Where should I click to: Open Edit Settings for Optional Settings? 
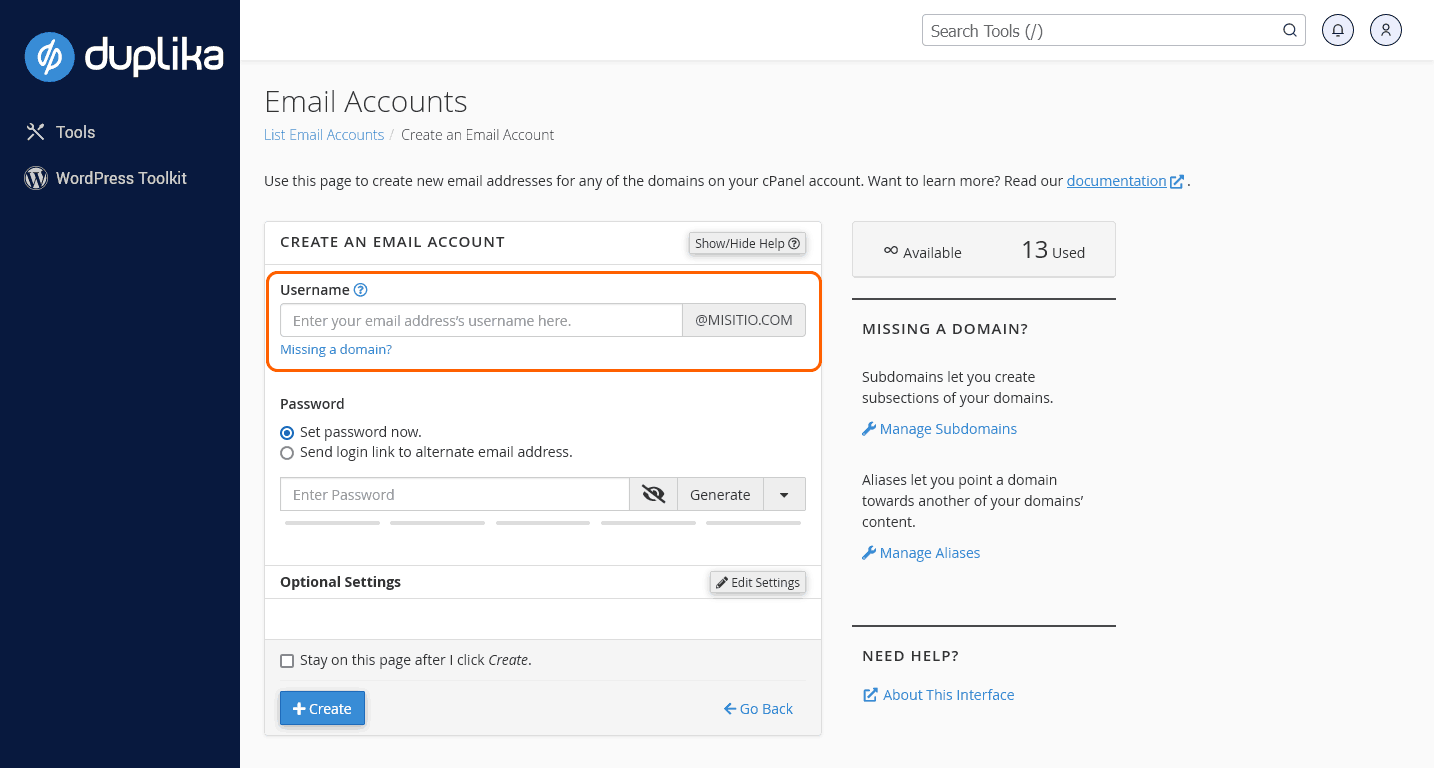point(758,582)
